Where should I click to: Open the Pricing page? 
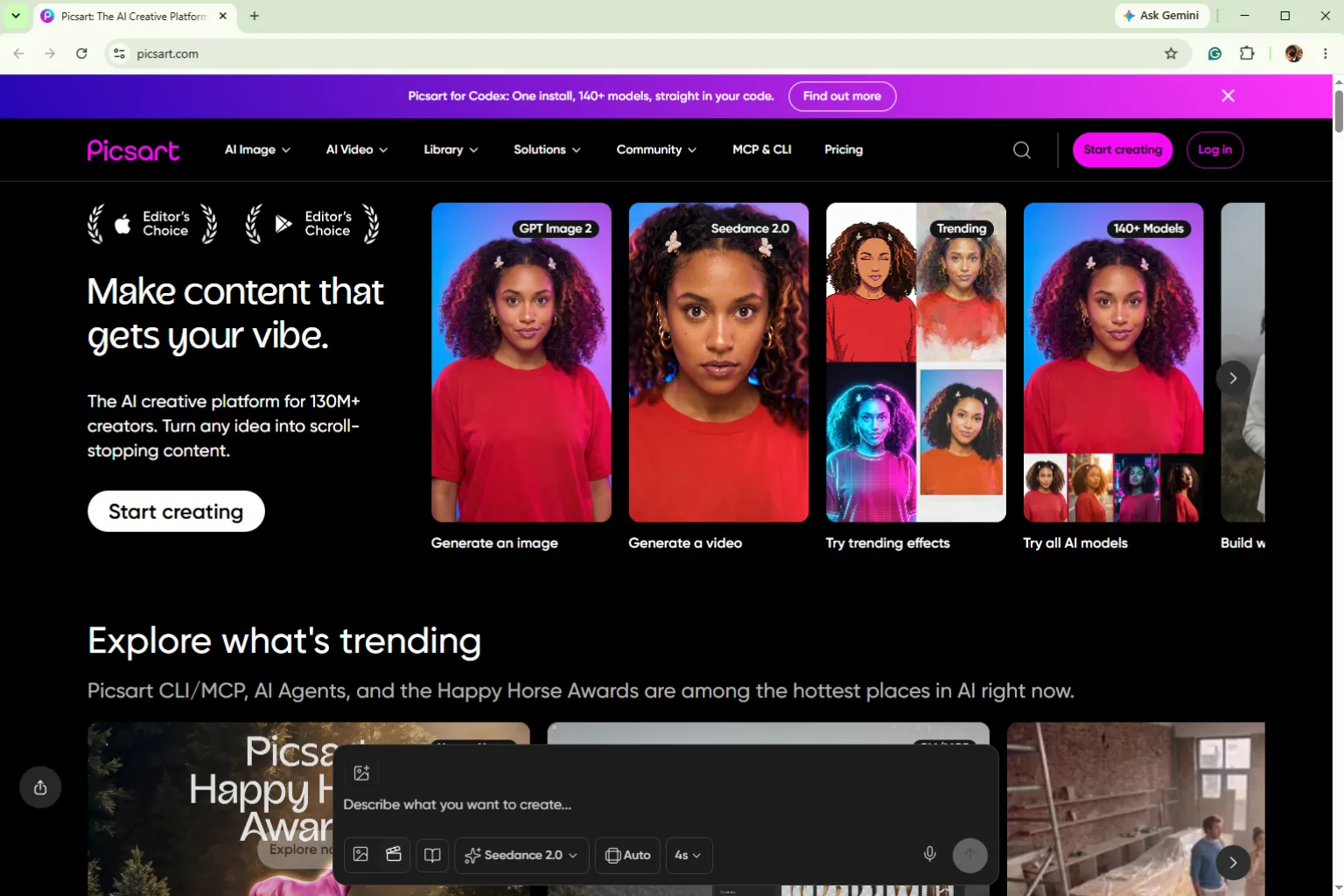[x=843, y=150]
